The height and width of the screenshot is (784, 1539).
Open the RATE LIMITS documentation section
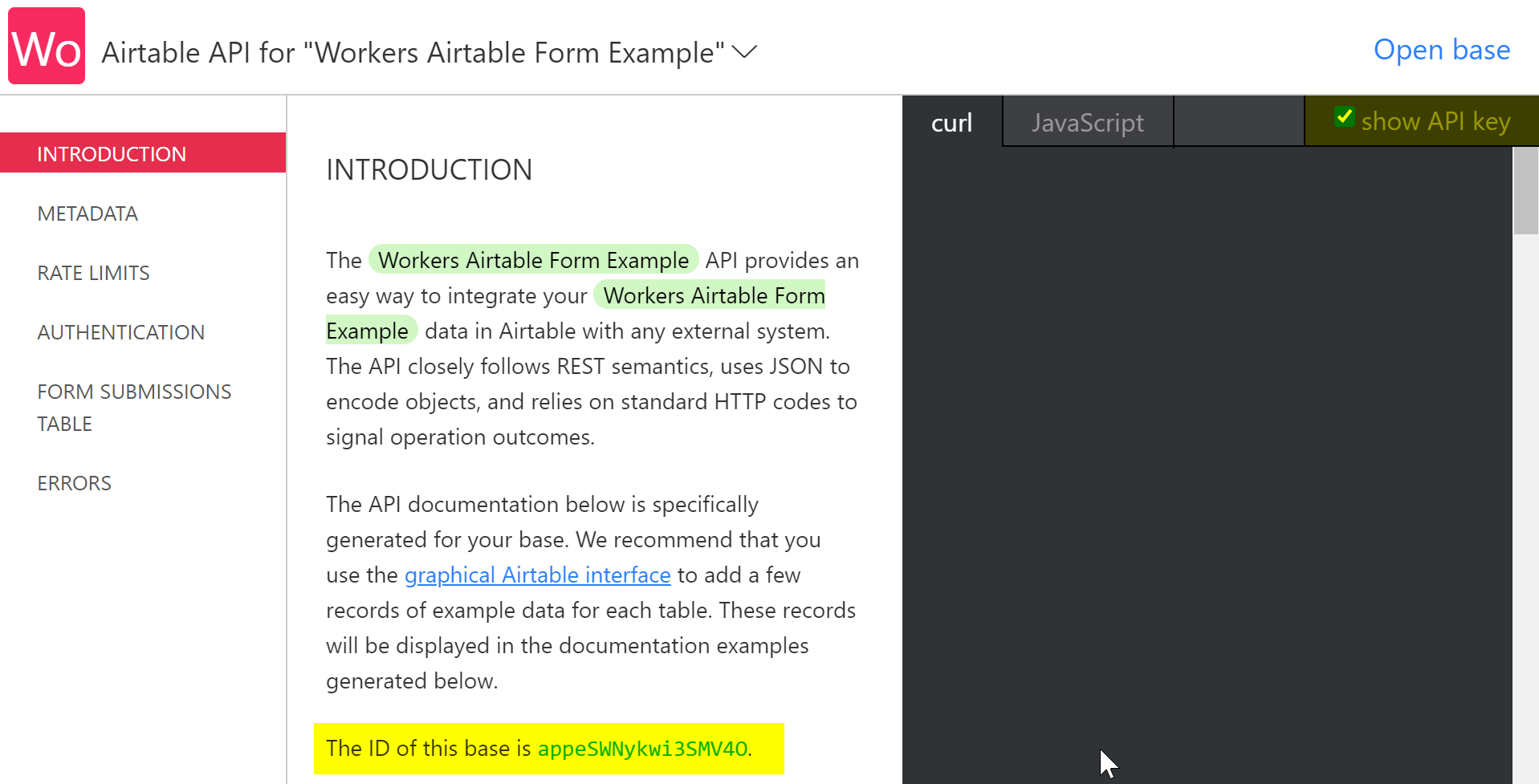tap(93, 273)
